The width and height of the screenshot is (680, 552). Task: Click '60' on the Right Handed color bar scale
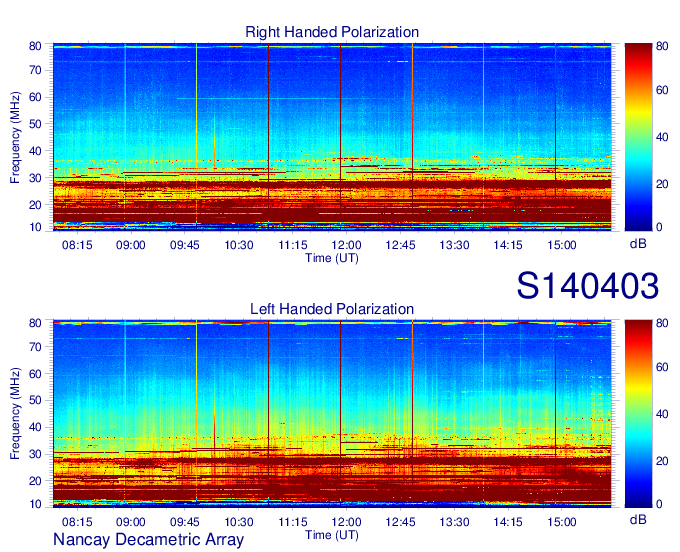click(x=662, y=90)
